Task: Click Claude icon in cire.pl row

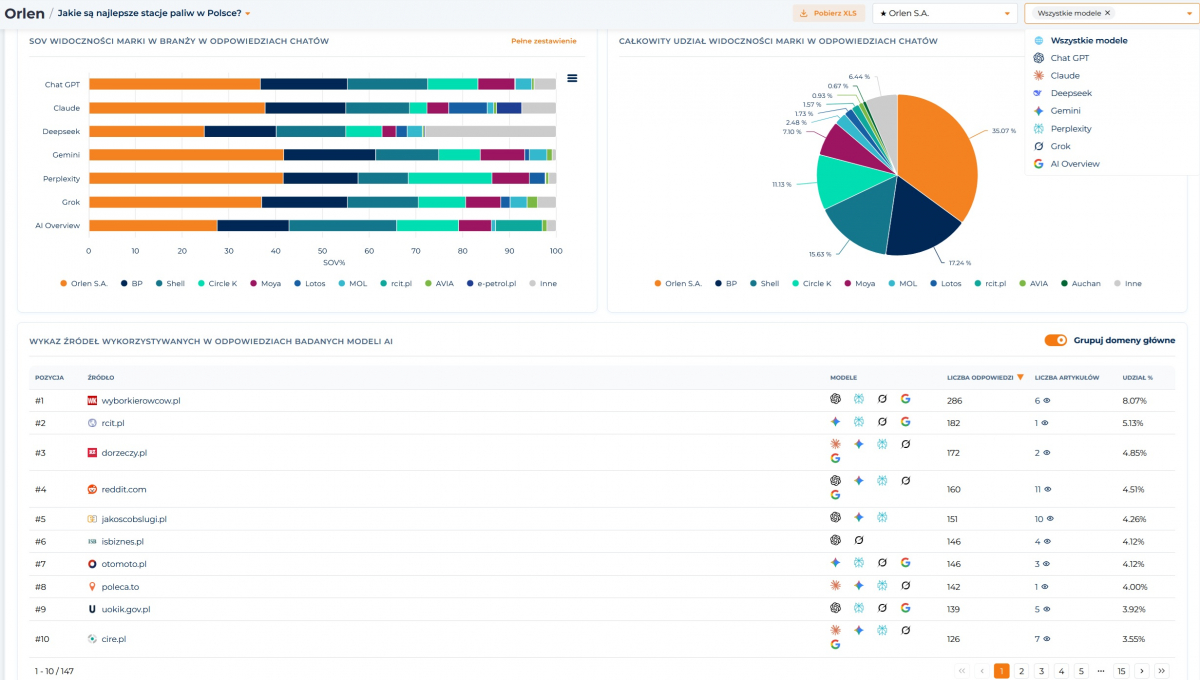Action: [x=835, y=630]
